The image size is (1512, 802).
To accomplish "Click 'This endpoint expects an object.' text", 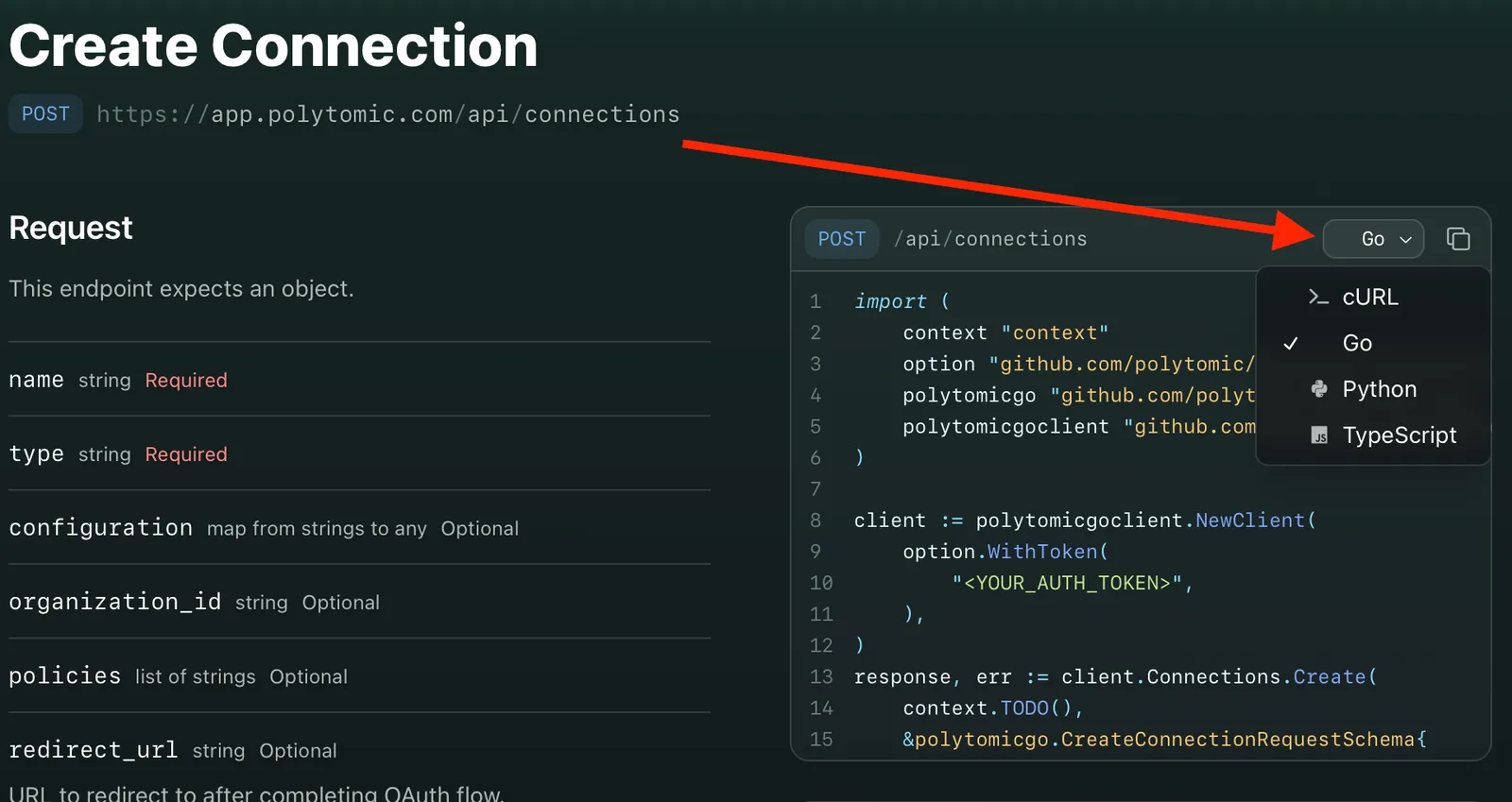I will point(181,288).
